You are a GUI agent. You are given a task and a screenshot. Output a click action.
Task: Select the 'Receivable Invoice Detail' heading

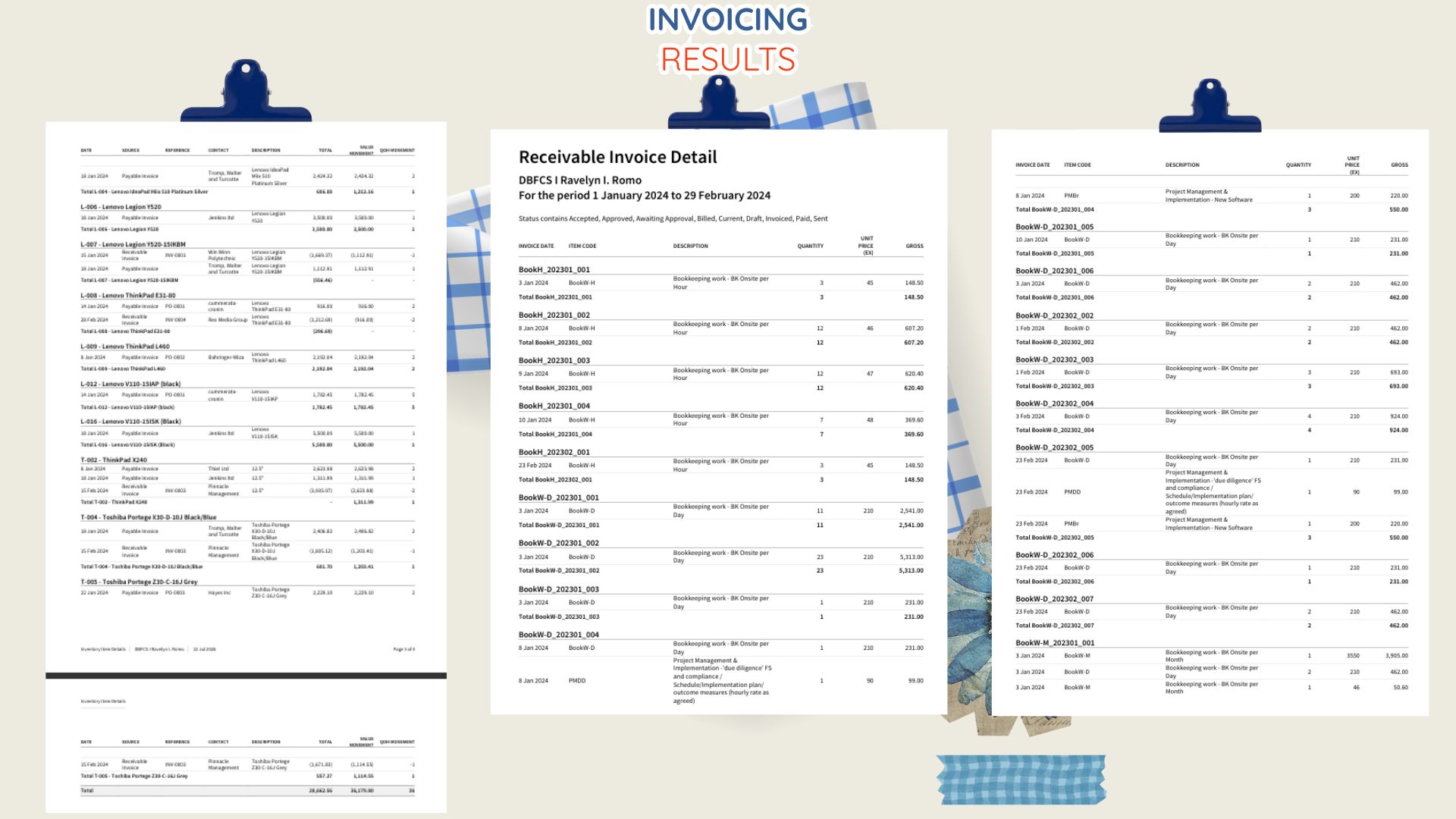[x=617, y=157]
